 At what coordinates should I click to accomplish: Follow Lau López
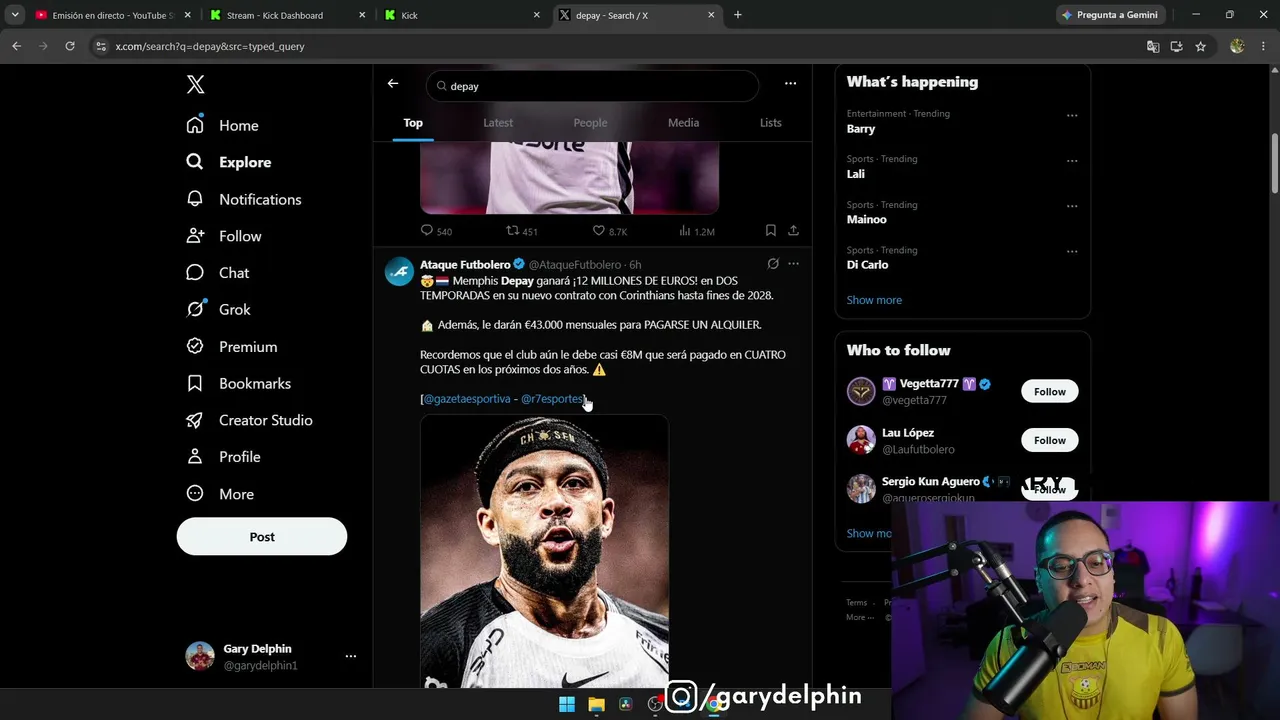click(x=1050, y=440)
